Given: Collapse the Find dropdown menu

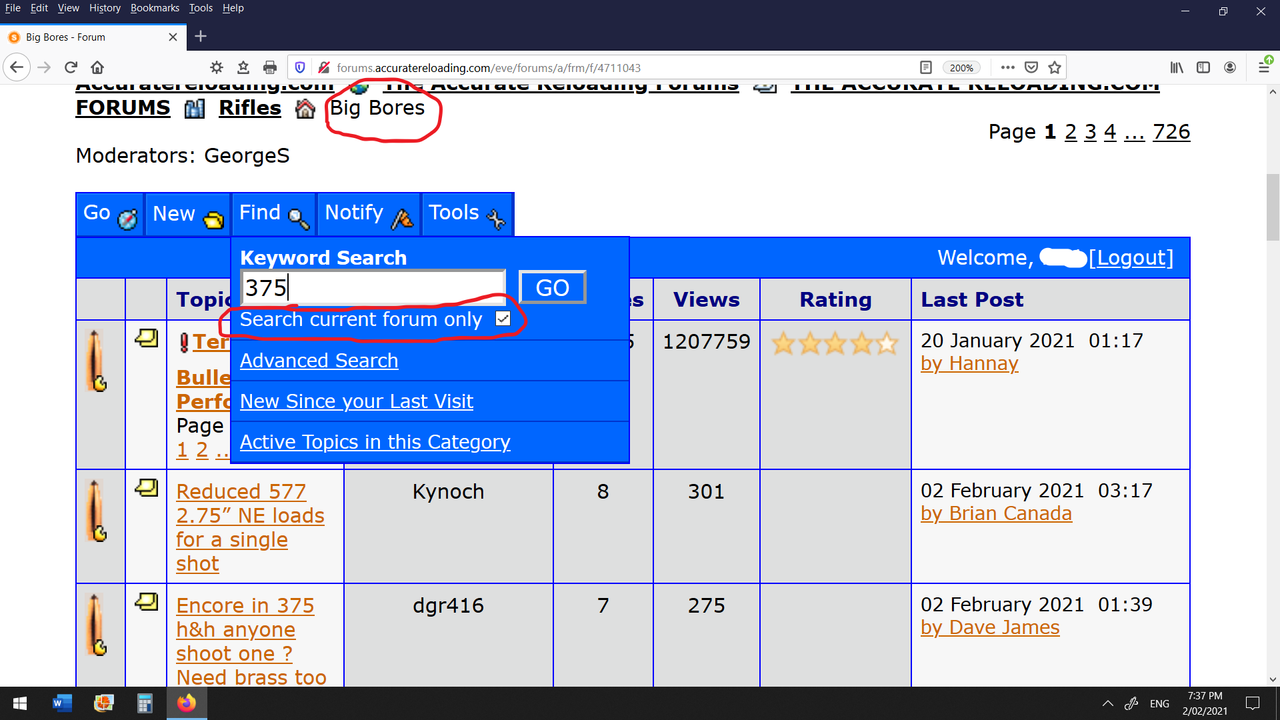Looking at the screenshot, I should (274, 214).
